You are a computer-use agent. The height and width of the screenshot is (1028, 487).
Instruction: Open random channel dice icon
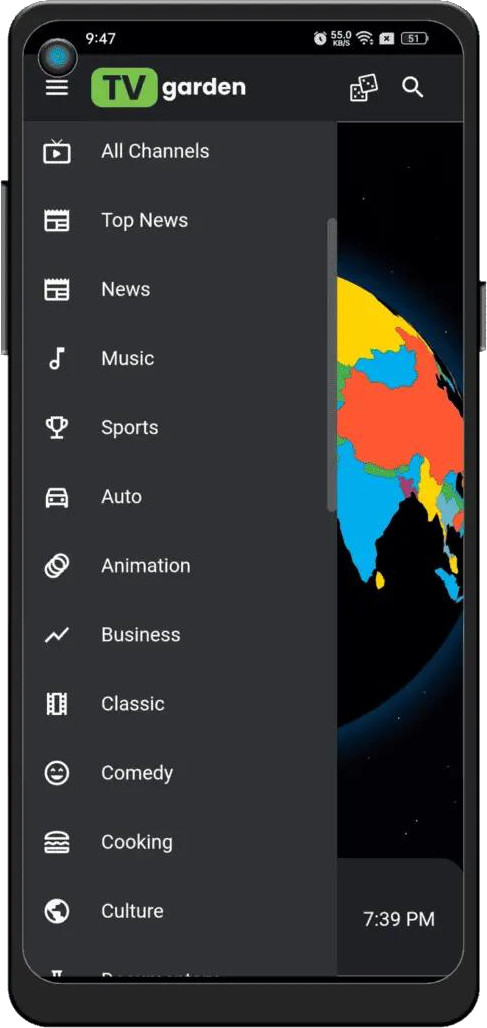(x=364, y=87)
